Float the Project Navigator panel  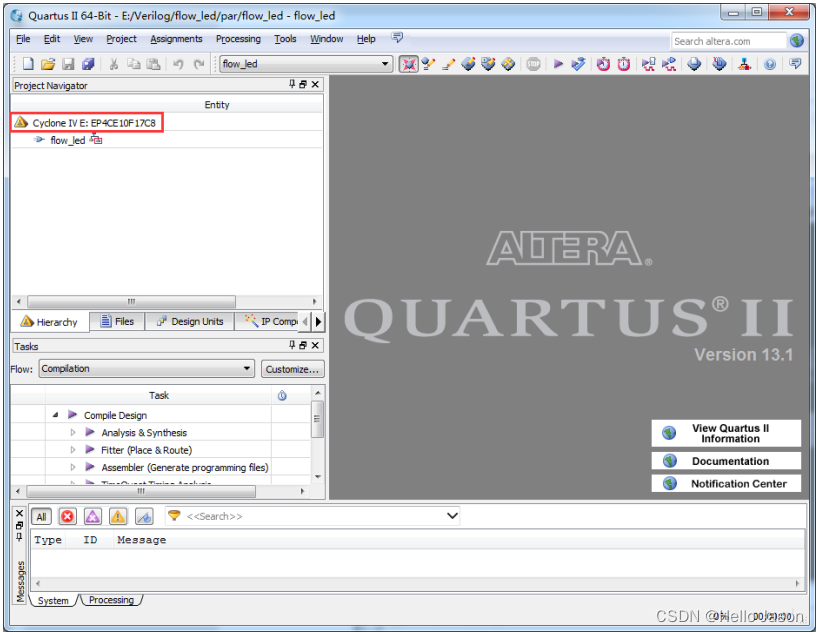(303, 84)
